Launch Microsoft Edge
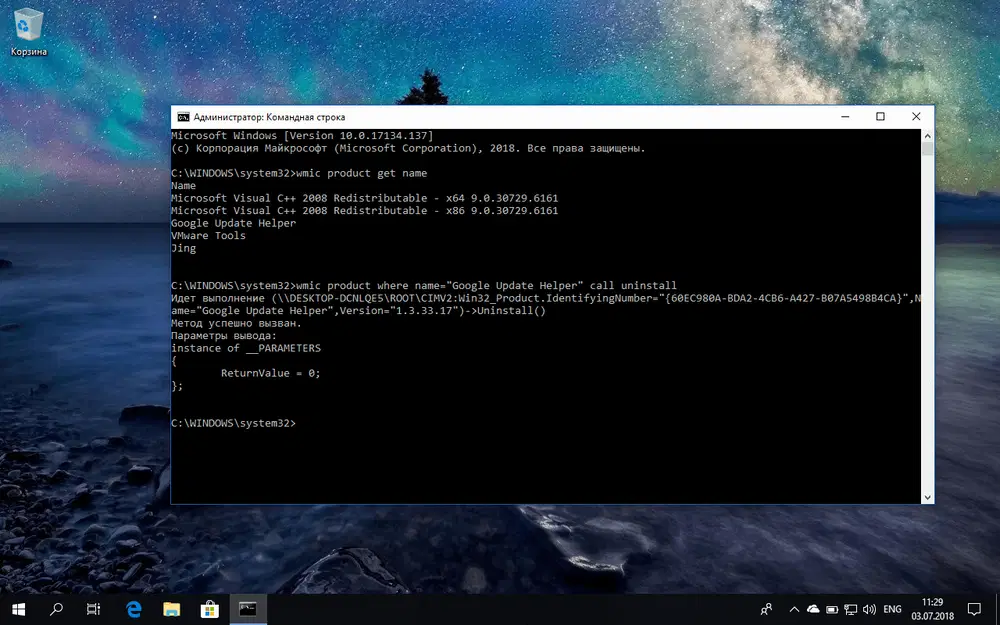This screenshot has width=1000, height=625. (x=133, y=609)
